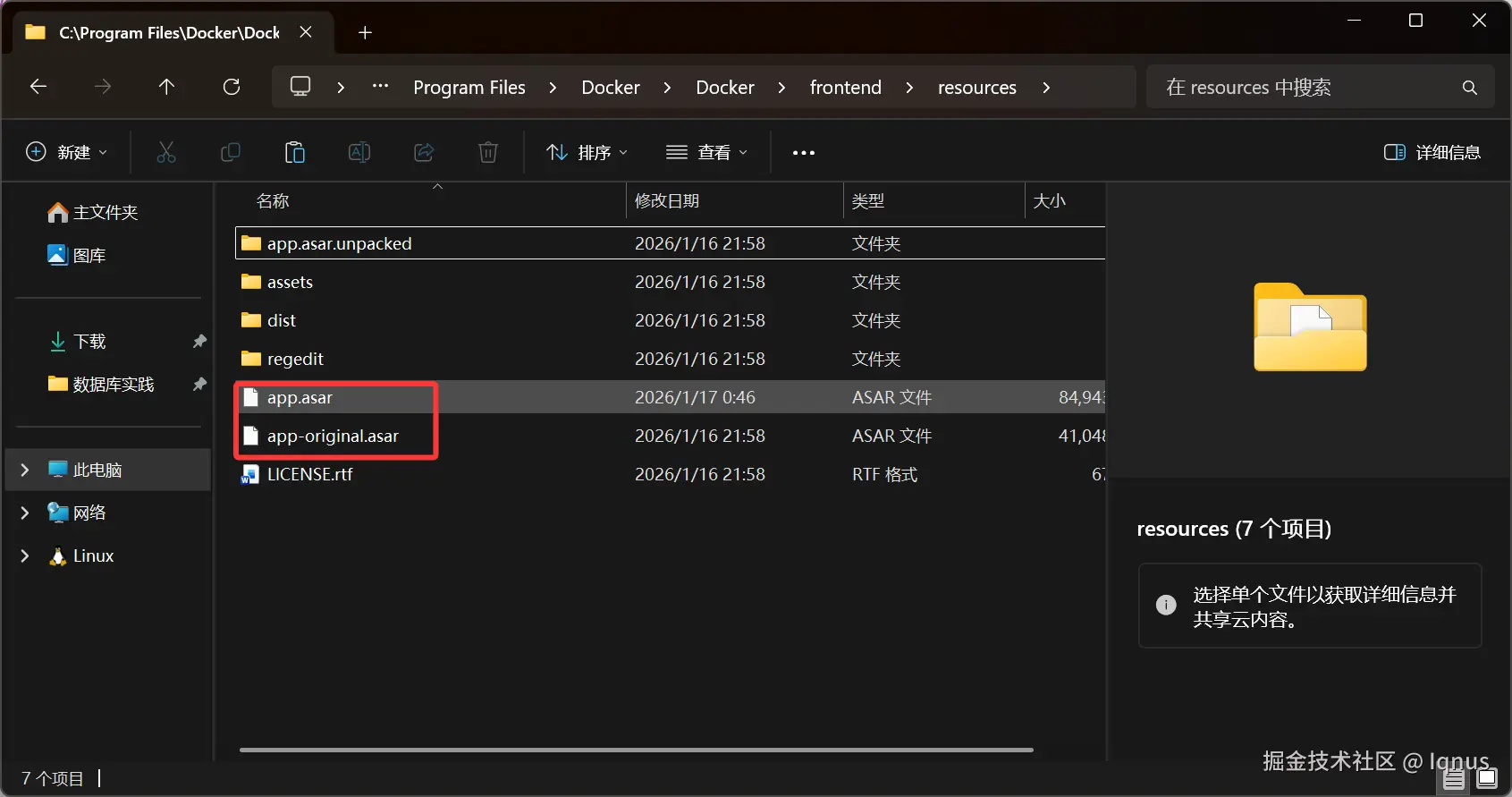Screen dimensions: 1512x797
Task: Click the regedit folder icon
Action: (x=251, y=359)
